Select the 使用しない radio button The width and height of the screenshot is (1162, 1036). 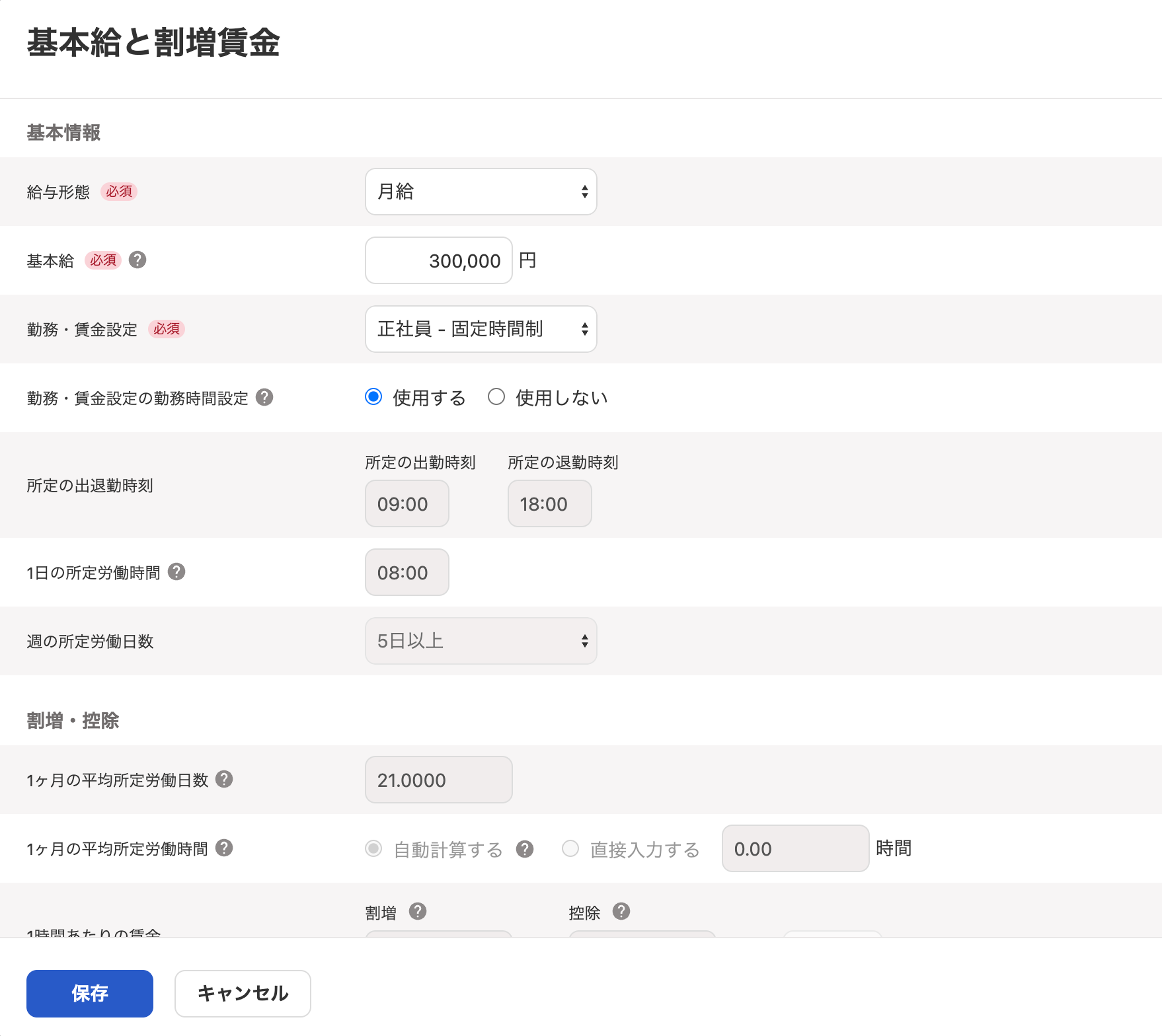point(496,397)
